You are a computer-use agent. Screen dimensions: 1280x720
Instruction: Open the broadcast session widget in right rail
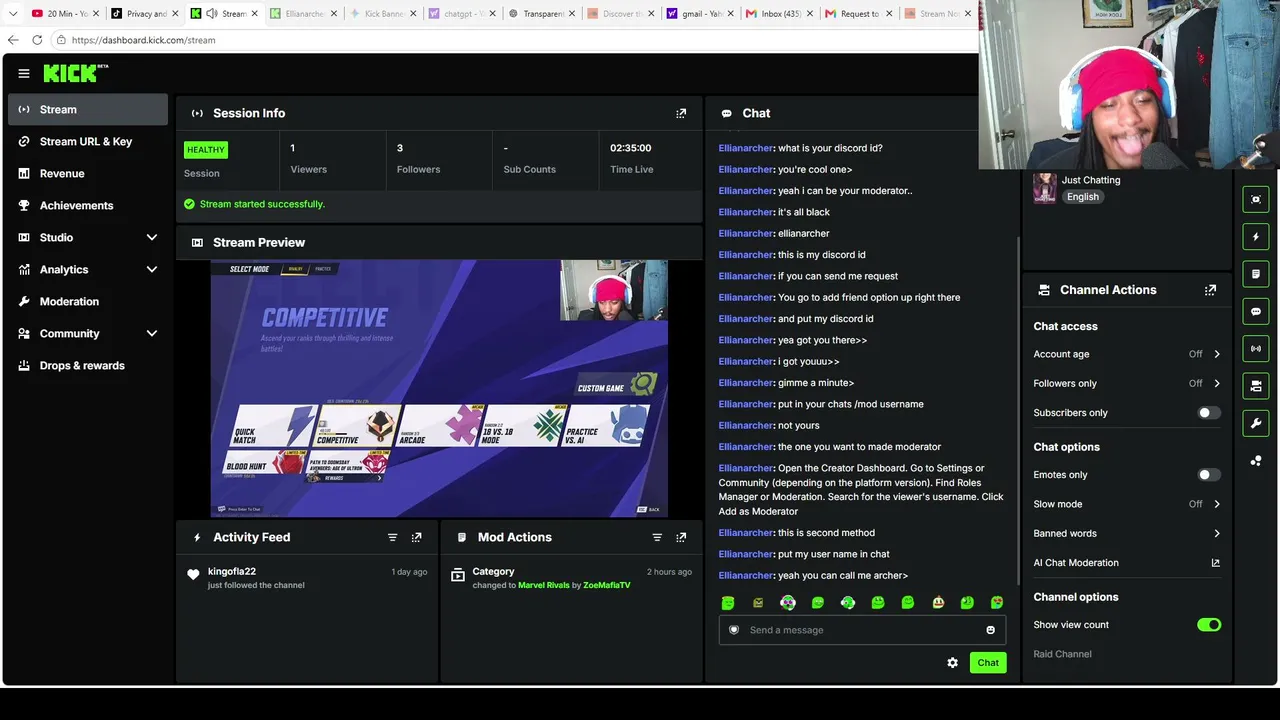(x=1256, y=348)
